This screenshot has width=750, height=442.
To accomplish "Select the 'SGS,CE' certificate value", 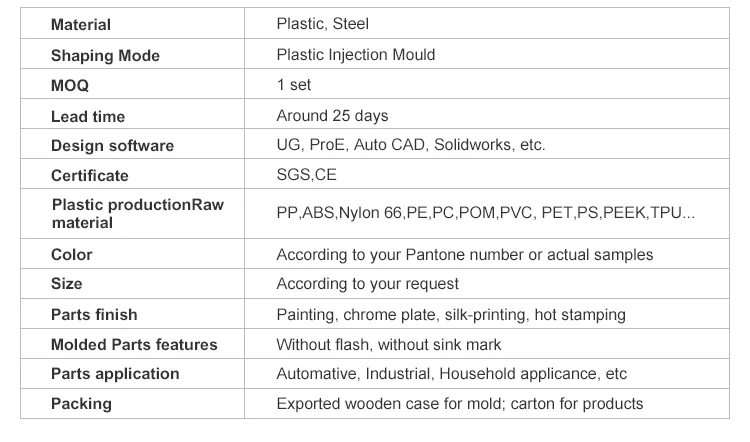I will click(306, 176).
